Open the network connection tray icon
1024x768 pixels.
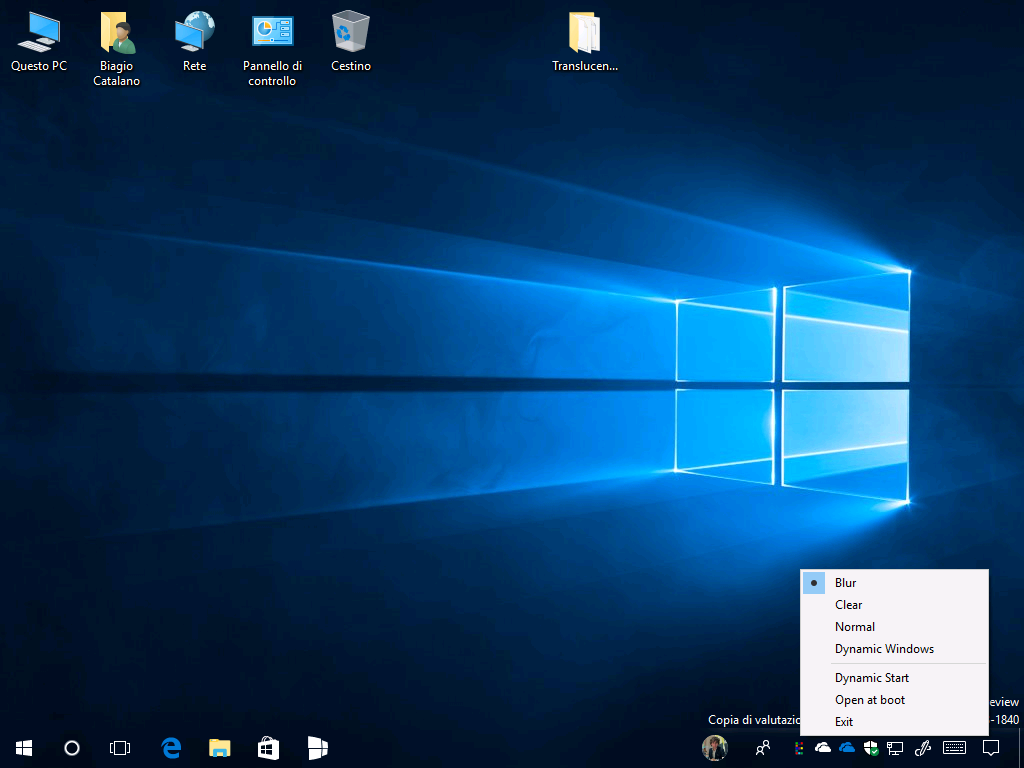click(x=895, y=748)
